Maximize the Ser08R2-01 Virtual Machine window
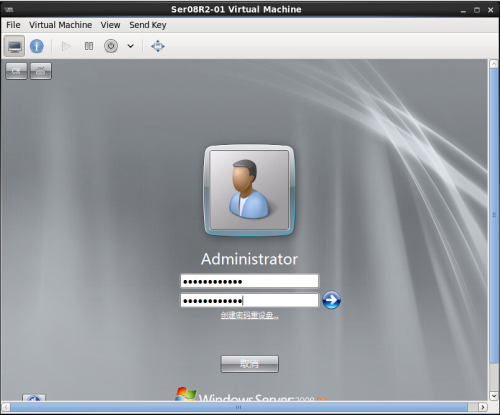 click(x=477, y=10)
